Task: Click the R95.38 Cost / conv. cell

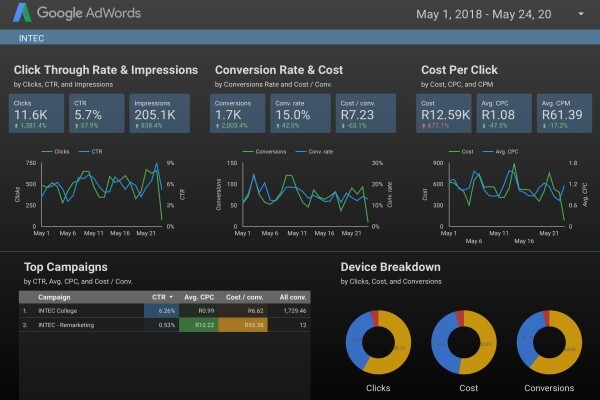Action: tap(243, 325)
